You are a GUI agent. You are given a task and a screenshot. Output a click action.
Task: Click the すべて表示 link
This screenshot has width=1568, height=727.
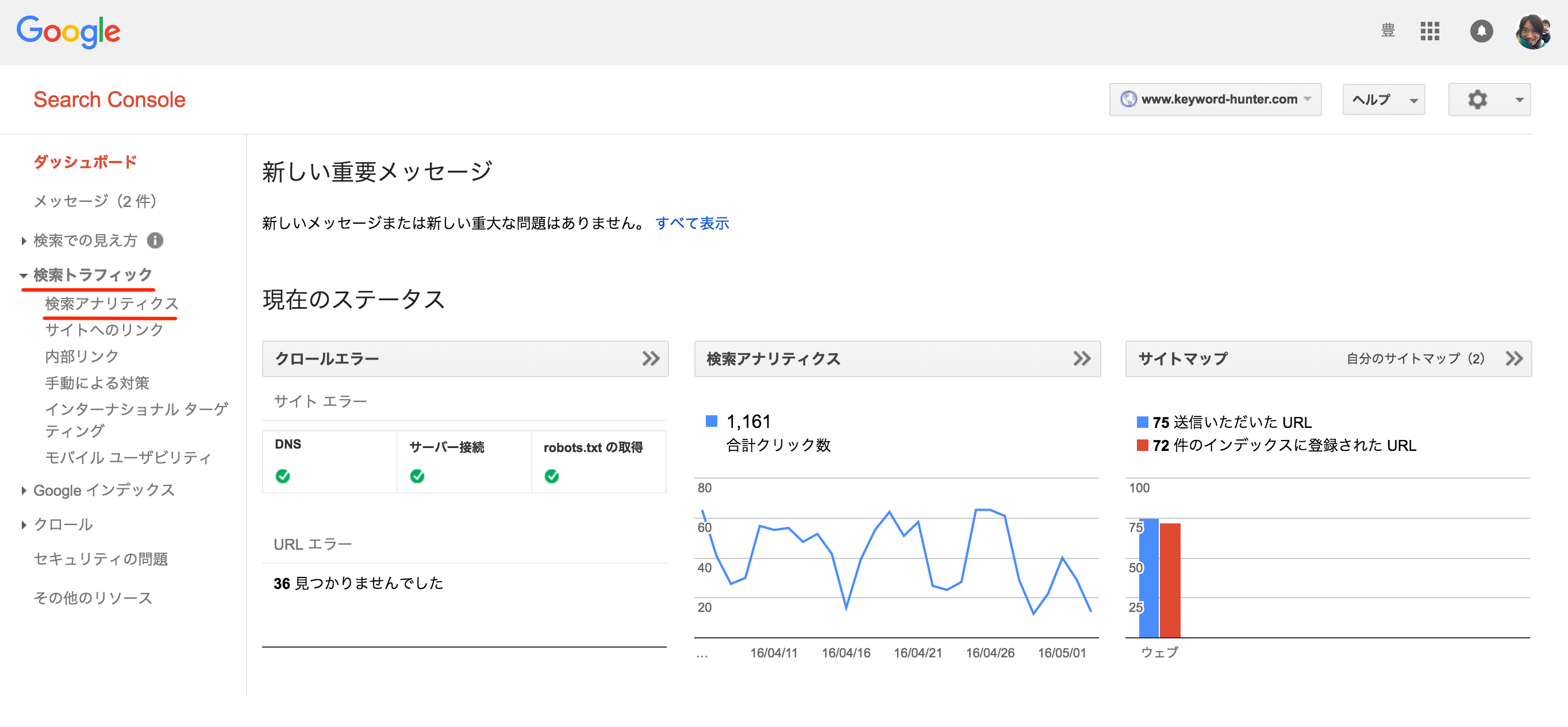(x=691, y=224)
